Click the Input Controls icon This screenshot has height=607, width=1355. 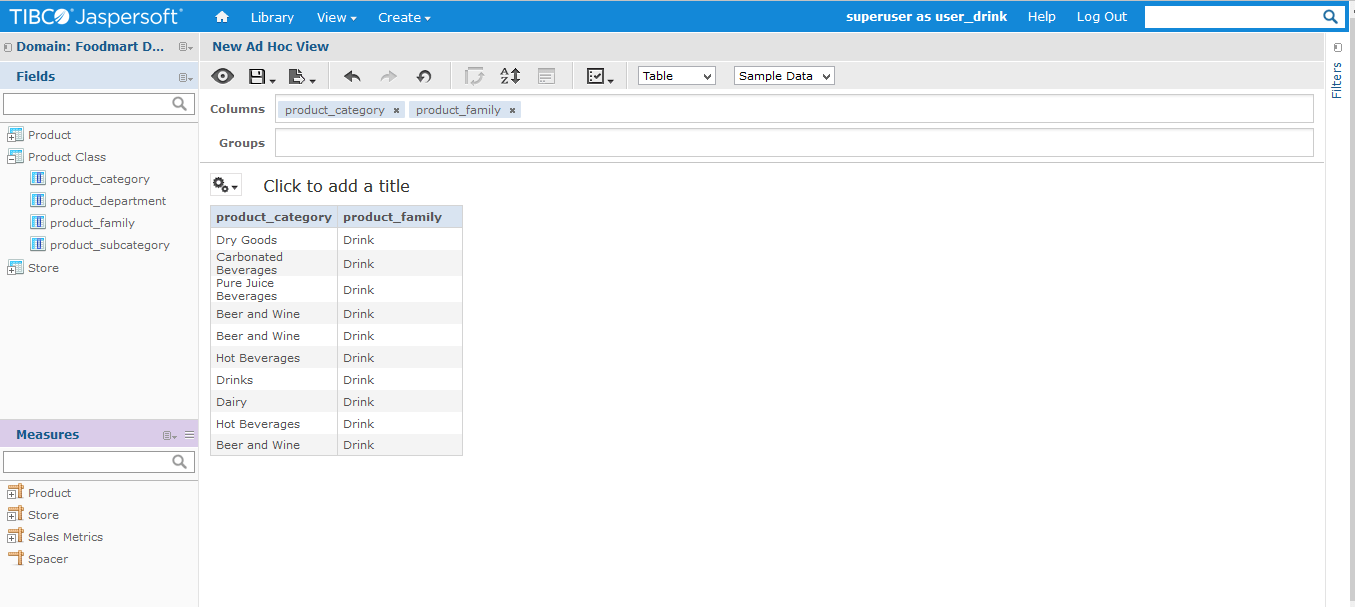[x=546, y=76]
